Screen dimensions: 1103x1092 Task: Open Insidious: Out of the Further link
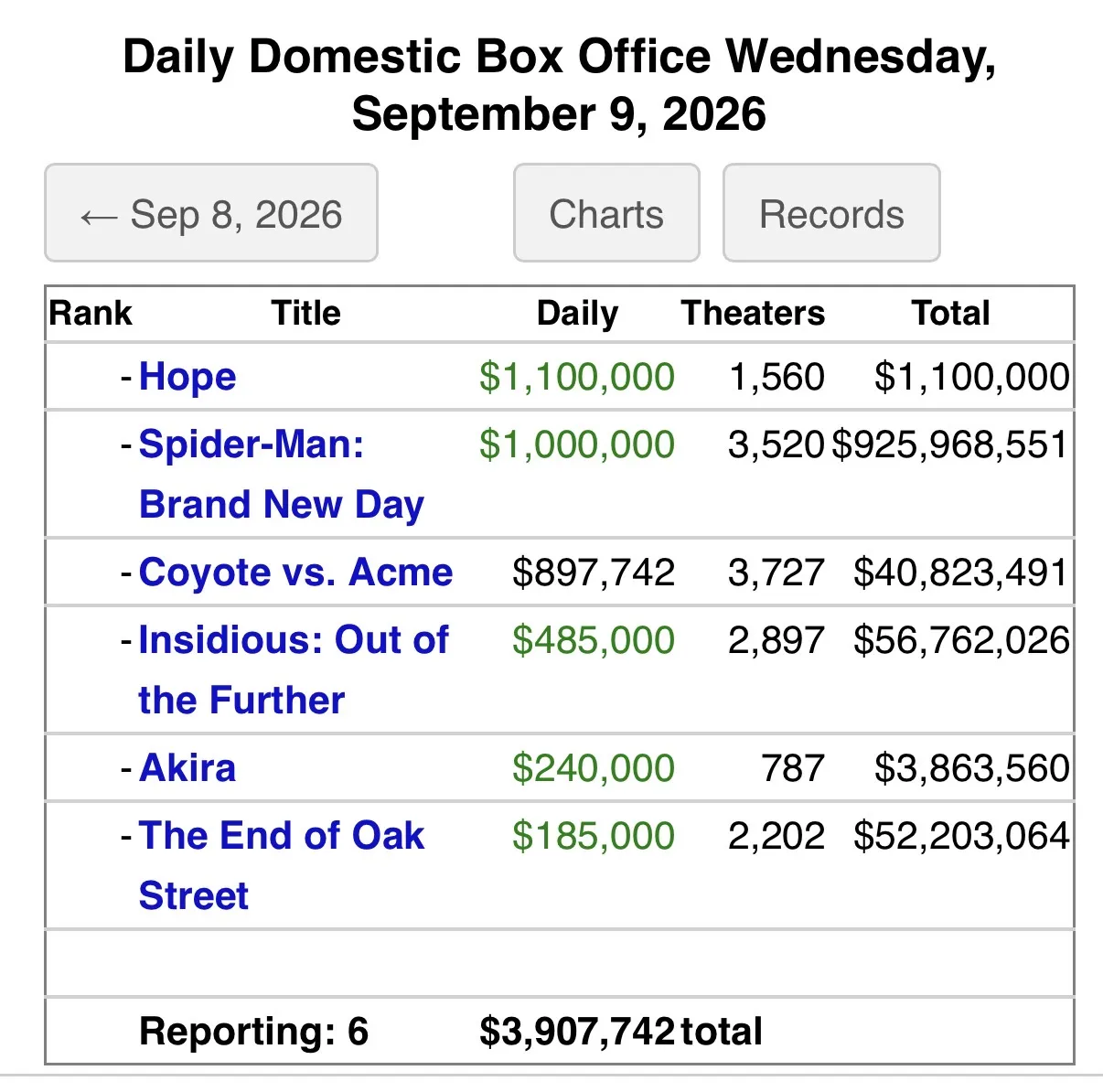tap(294, 669)
